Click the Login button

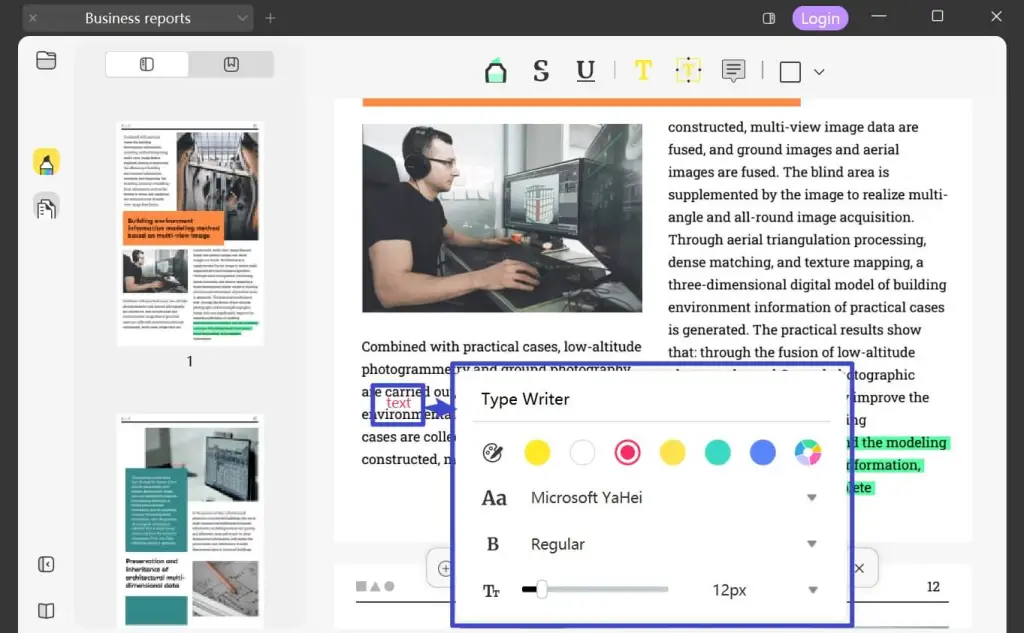click(x=820, y=18)
